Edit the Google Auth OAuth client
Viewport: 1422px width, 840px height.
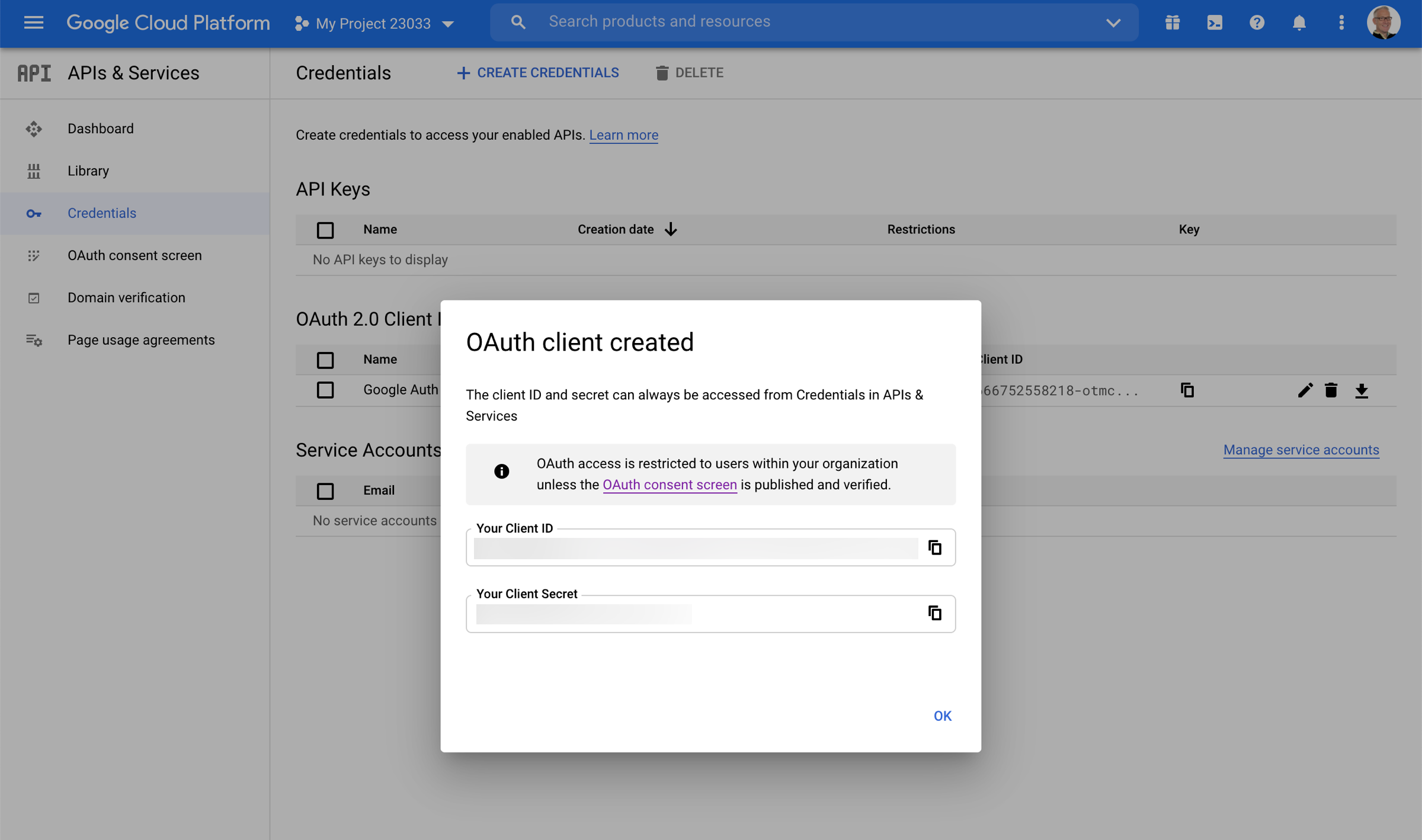(1305, 390)
